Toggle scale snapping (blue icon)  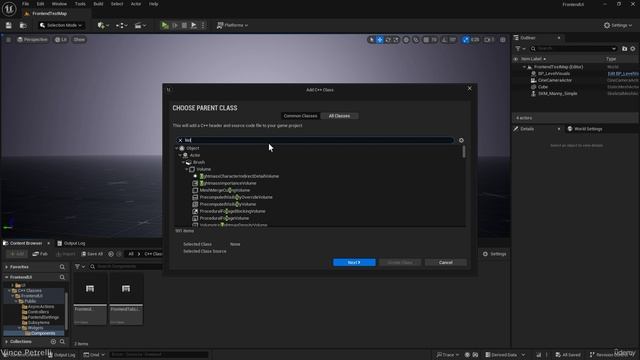(466, 40)
